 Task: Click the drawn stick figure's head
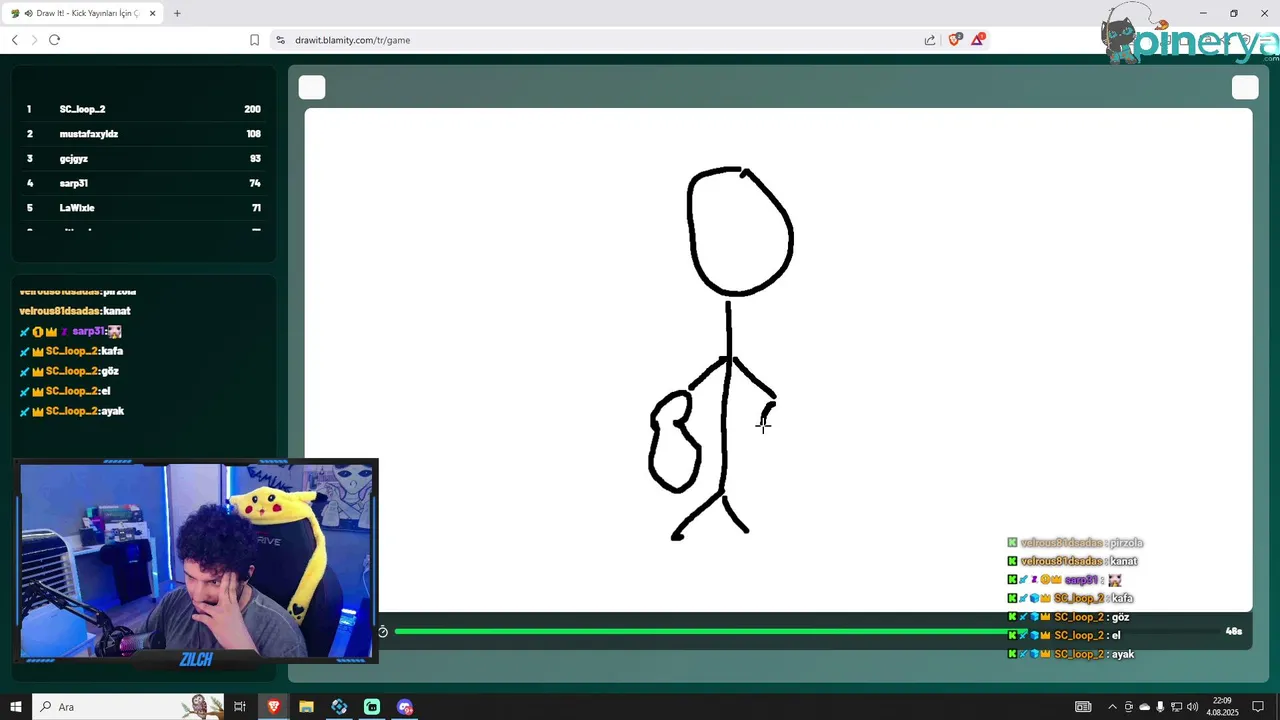tap(740, 231)
